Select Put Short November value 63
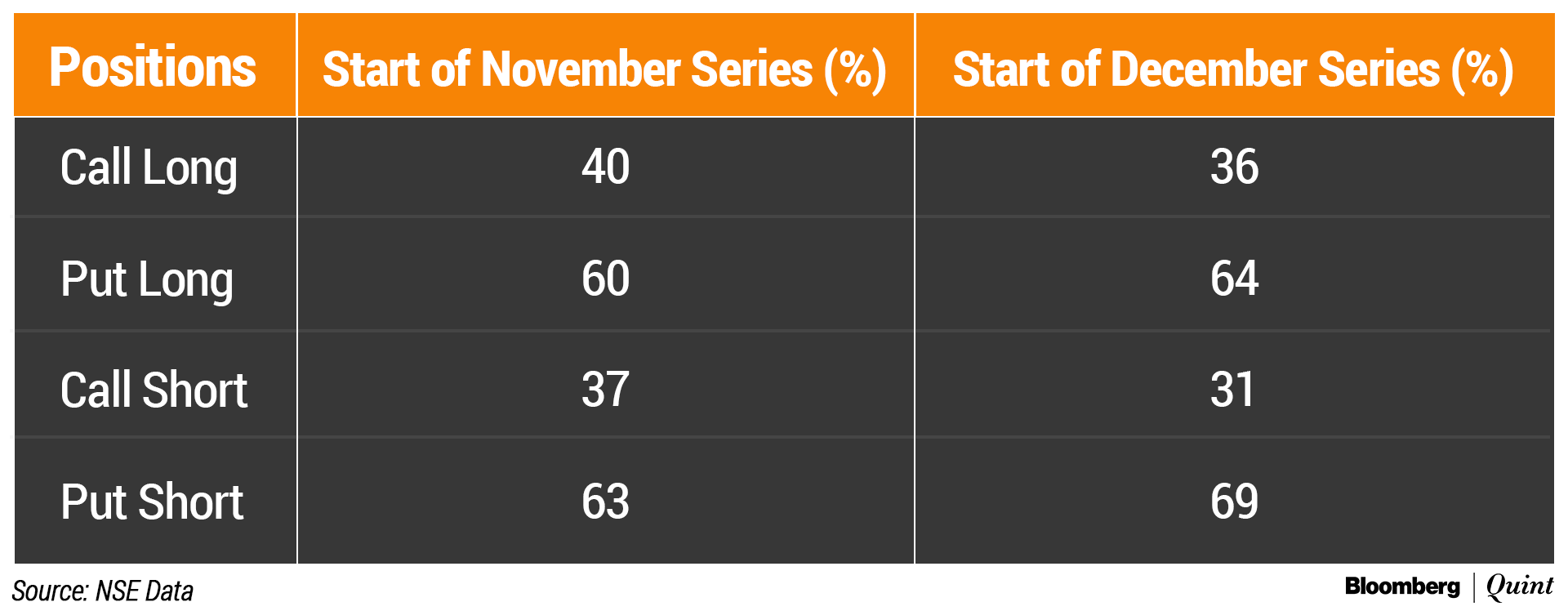1568x611 pixels. pos(605,502)
